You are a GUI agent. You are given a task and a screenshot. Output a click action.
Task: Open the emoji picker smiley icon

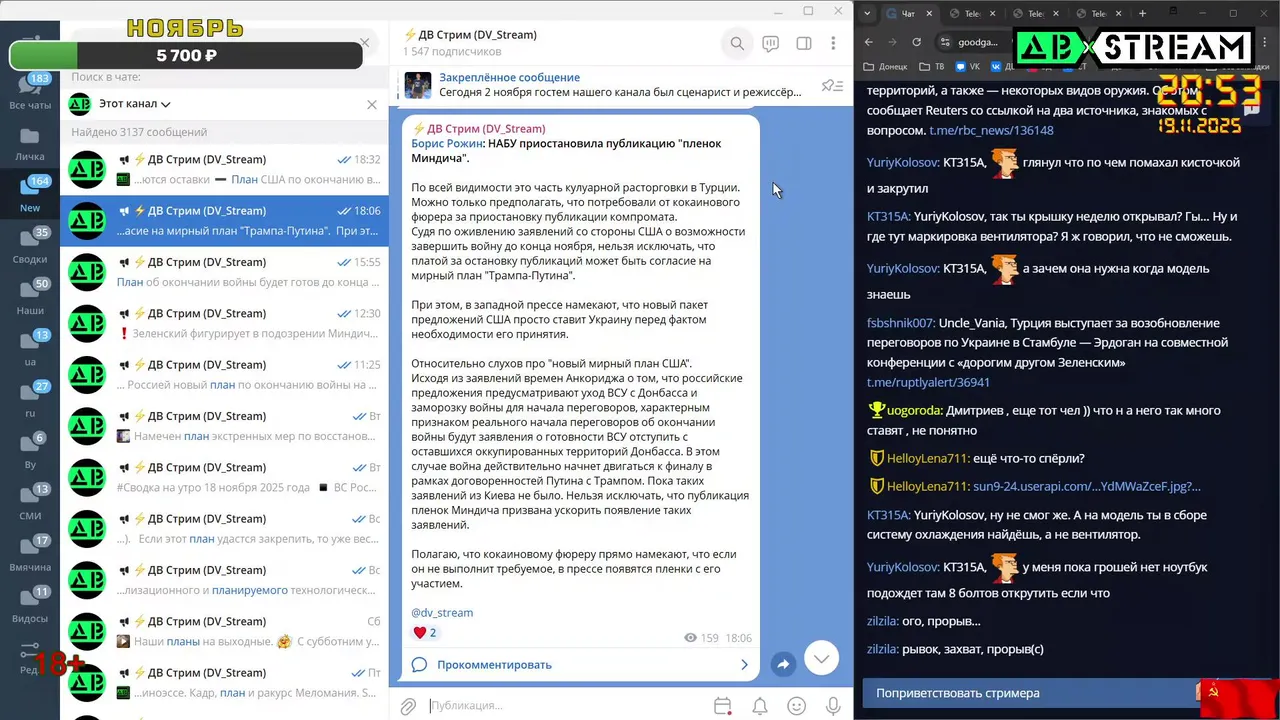pyautogui.click(x=797, y=706)
